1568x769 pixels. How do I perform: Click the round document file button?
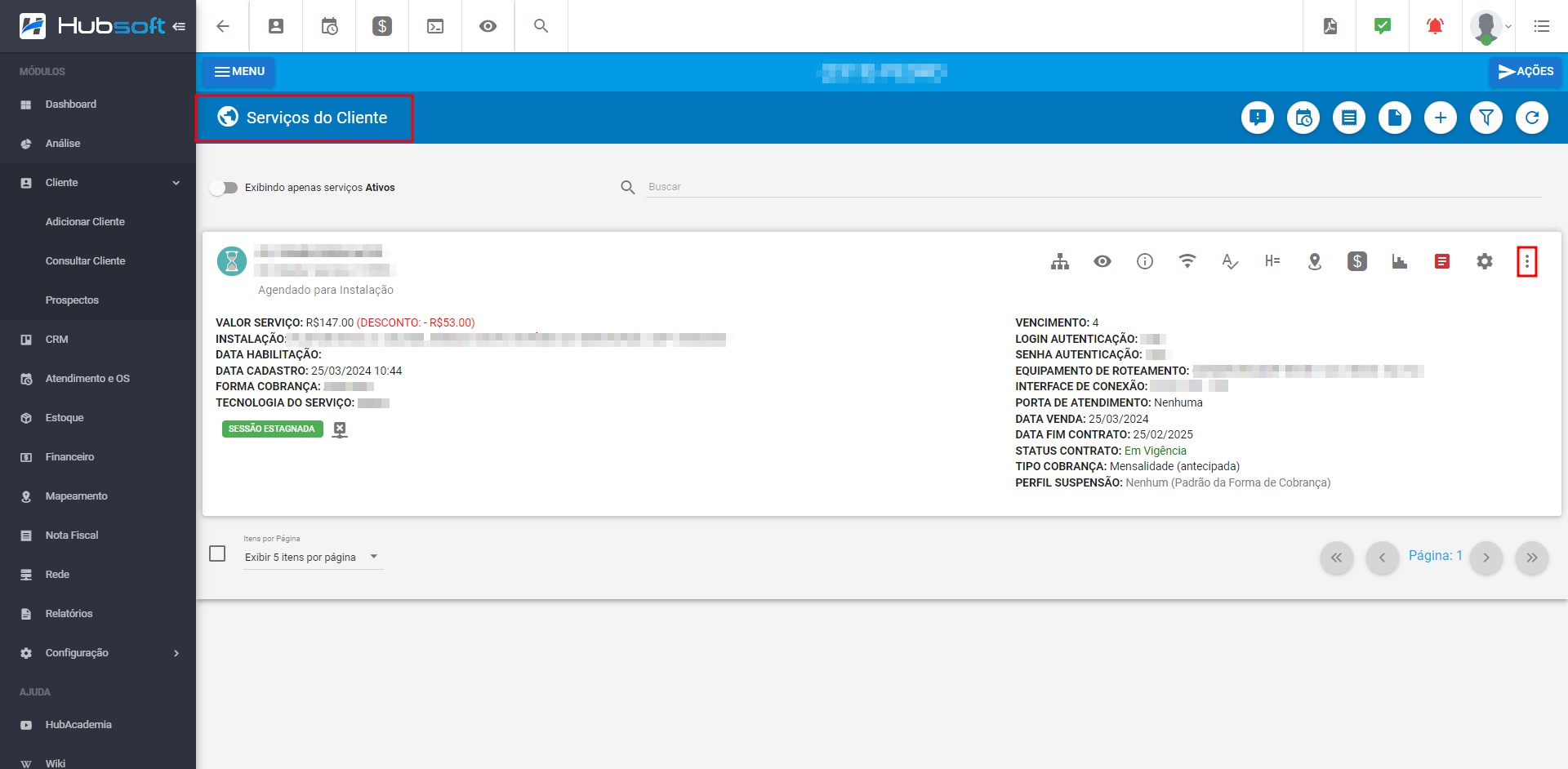pos(1395,118)
